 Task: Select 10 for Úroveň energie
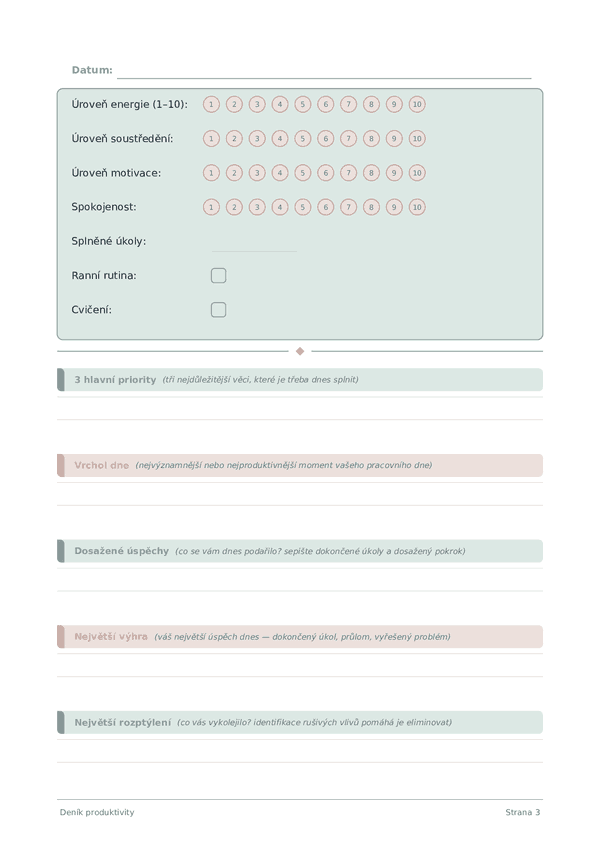417,104
